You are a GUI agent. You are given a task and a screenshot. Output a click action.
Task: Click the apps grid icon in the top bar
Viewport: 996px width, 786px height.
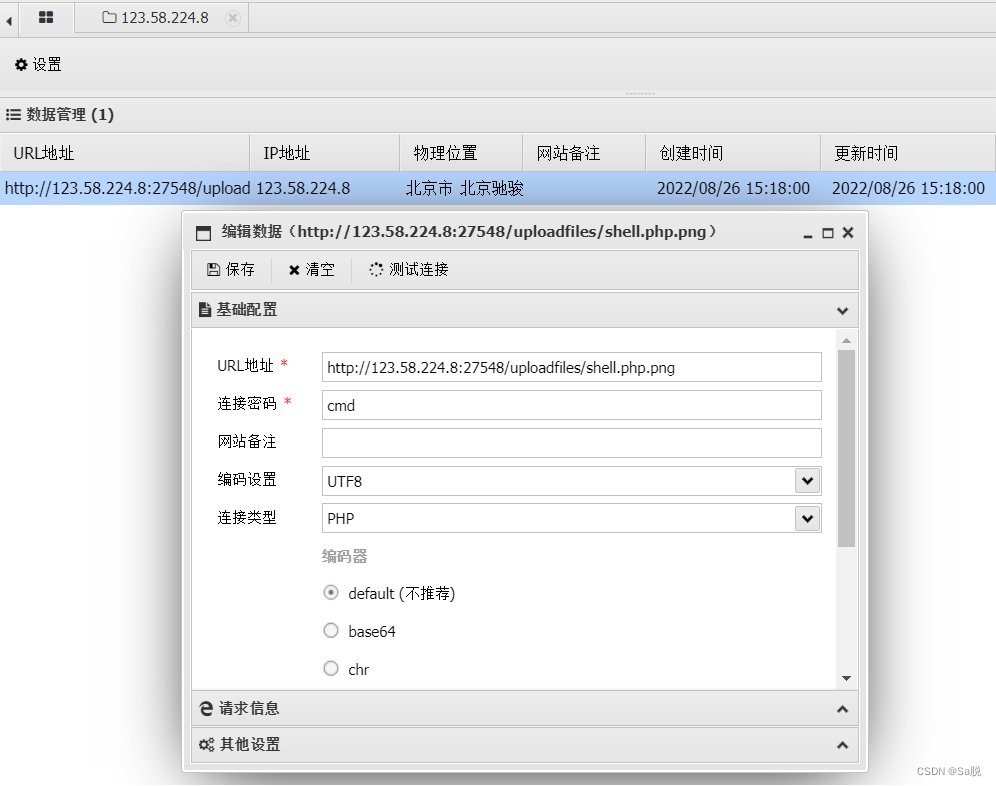(x=44, y=17)
